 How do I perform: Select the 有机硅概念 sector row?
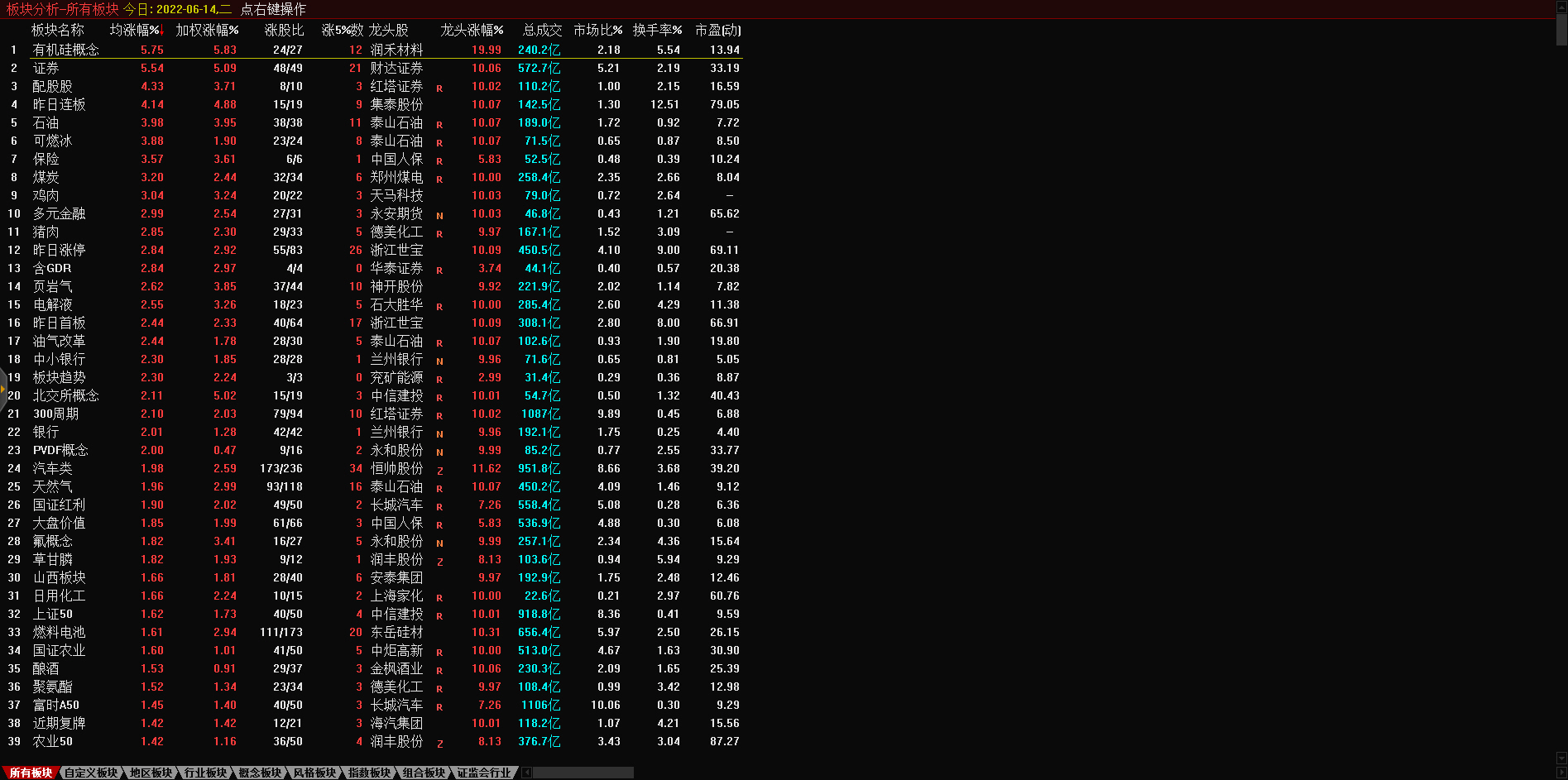coord(65,50)
